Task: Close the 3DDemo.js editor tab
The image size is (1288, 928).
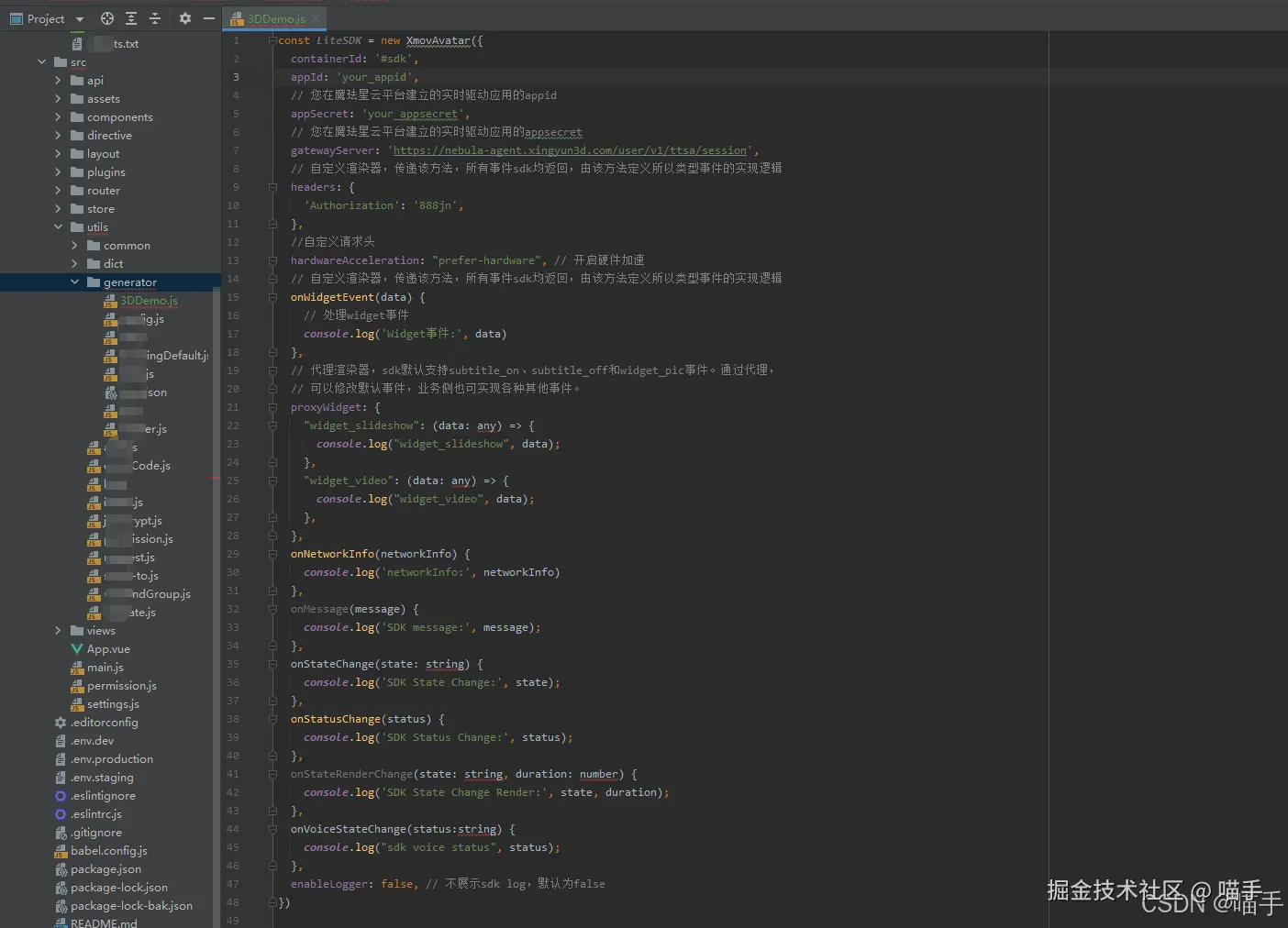Action: (x=316, y=18)
